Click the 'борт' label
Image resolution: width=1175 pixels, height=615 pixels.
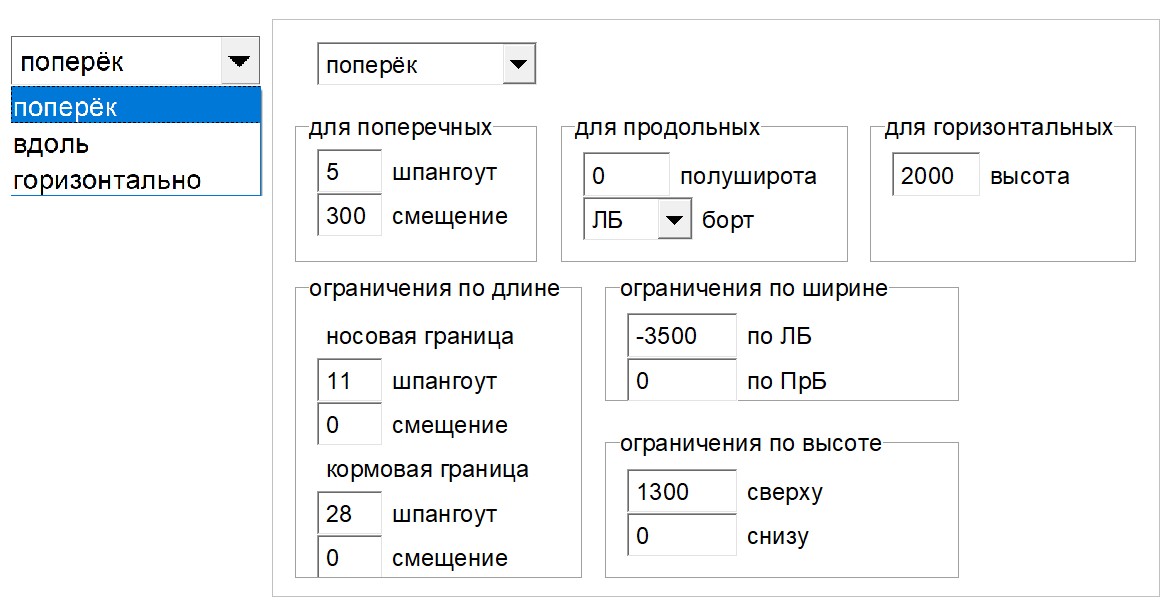tap(728, 220)
